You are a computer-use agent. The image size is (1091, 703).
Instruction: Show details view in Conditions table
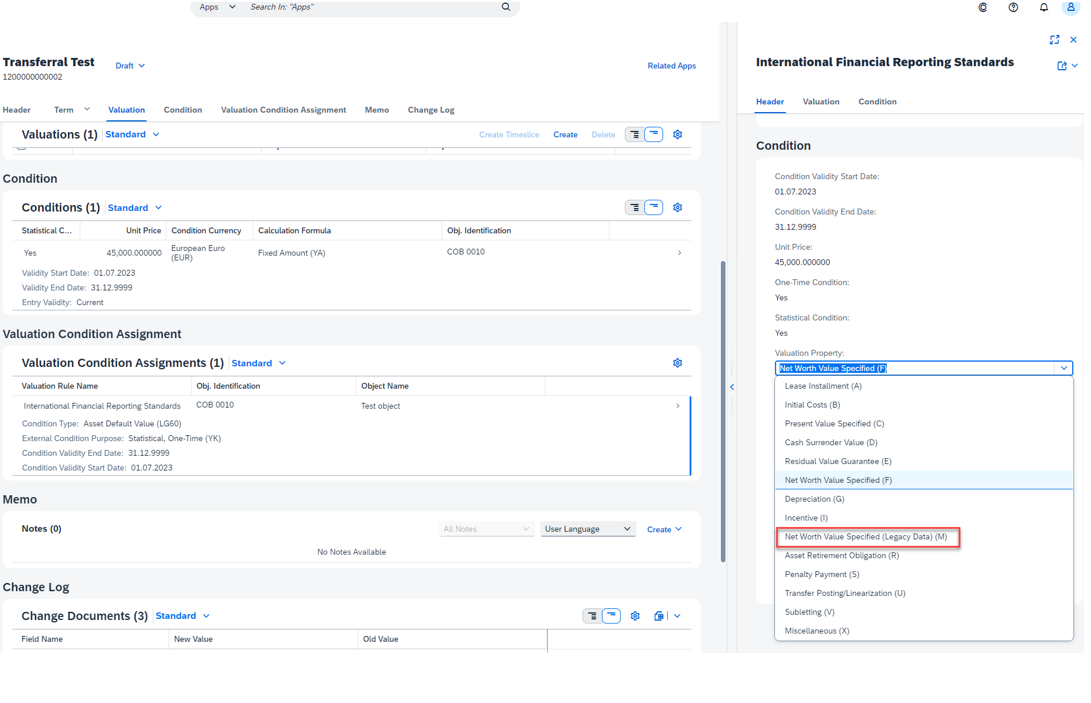(x=635, y=207)
